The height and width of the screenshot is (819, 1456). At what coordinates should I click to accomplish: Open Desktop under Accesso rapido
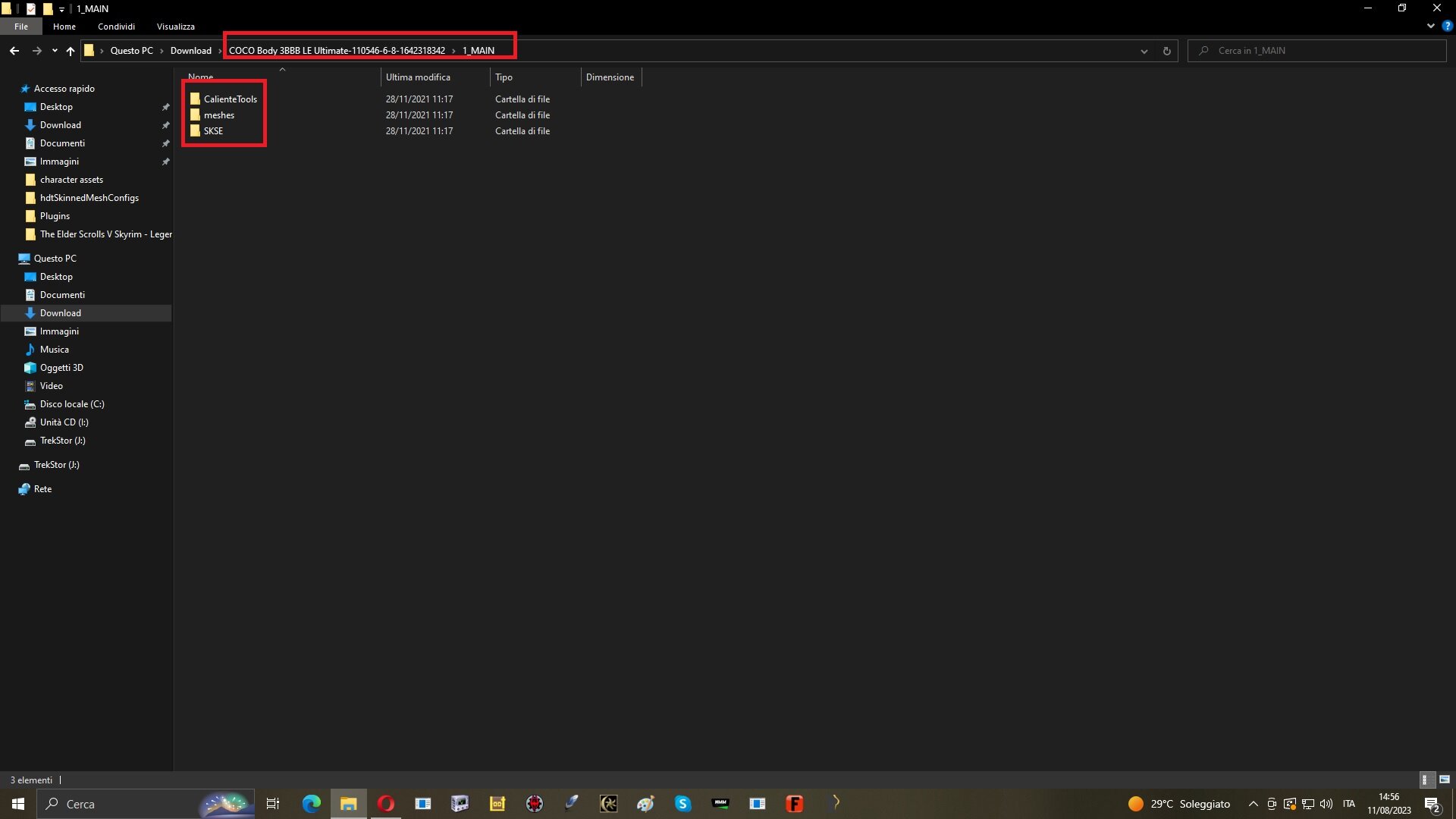coord(56,107)
